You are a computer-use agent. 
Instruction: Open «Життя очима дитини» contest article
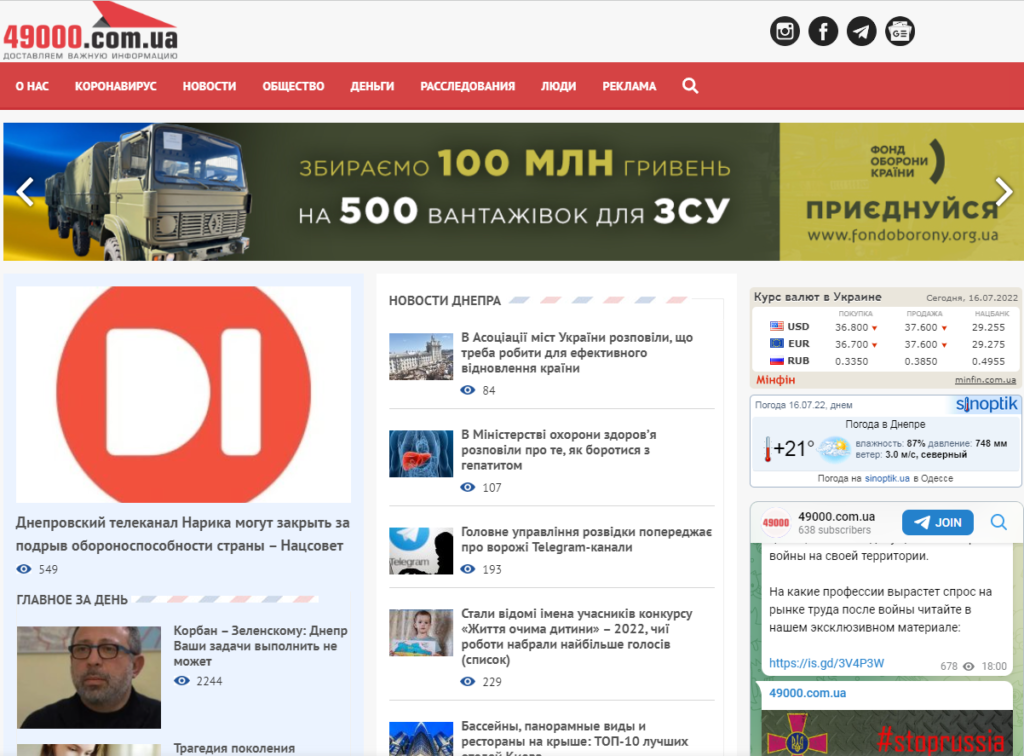(x=577, y=636)
